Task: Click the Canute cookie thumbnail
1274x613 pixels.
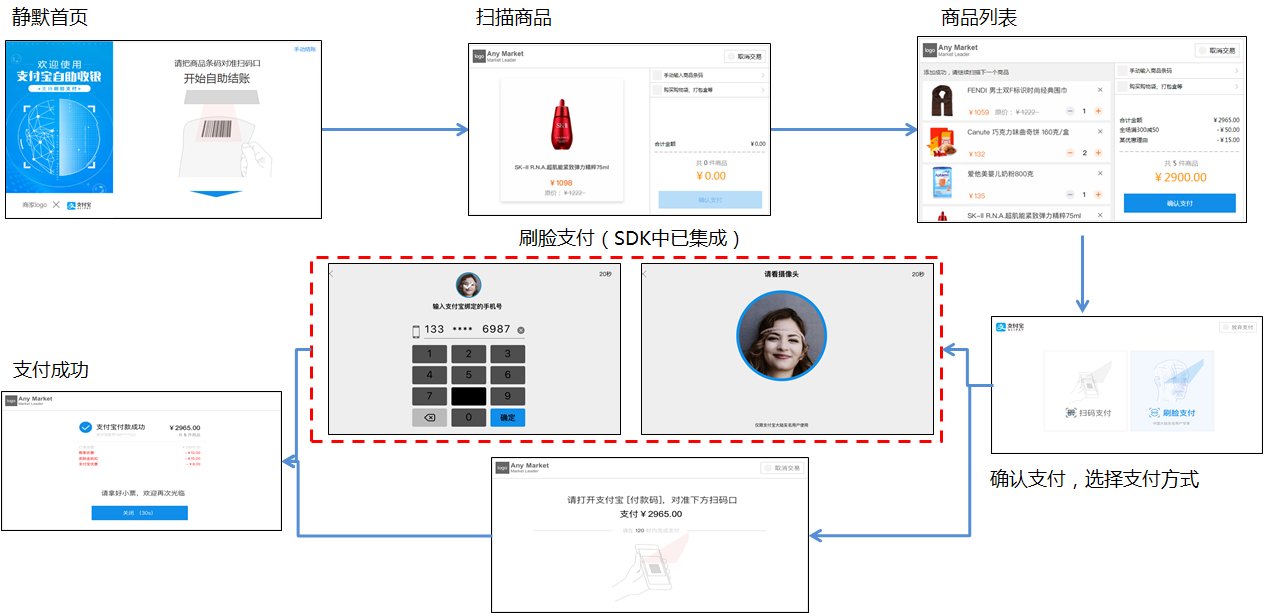Action: pos(942,143)
